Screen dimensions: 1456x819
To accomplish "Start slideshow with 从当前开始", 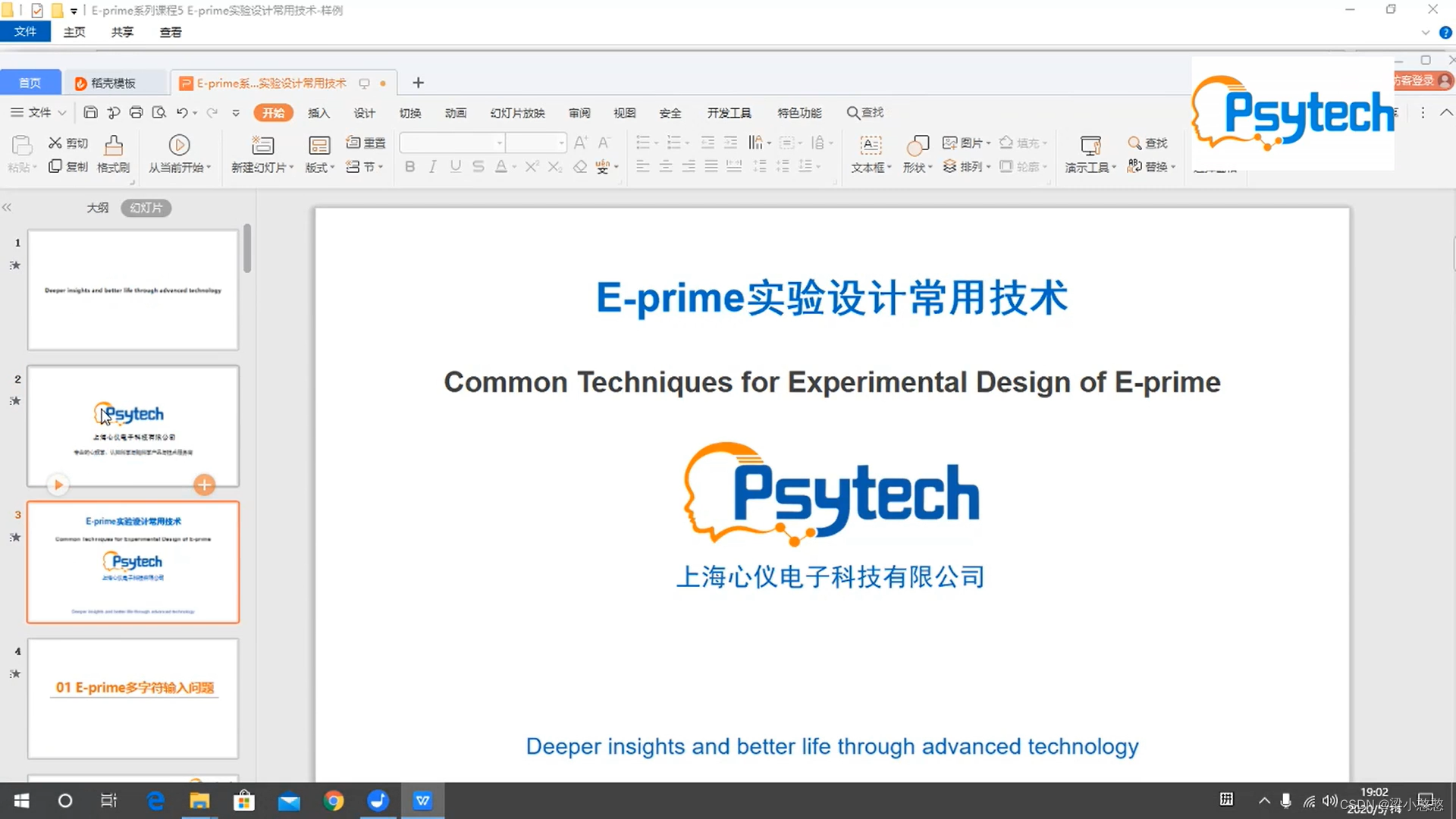I will 179,154.
